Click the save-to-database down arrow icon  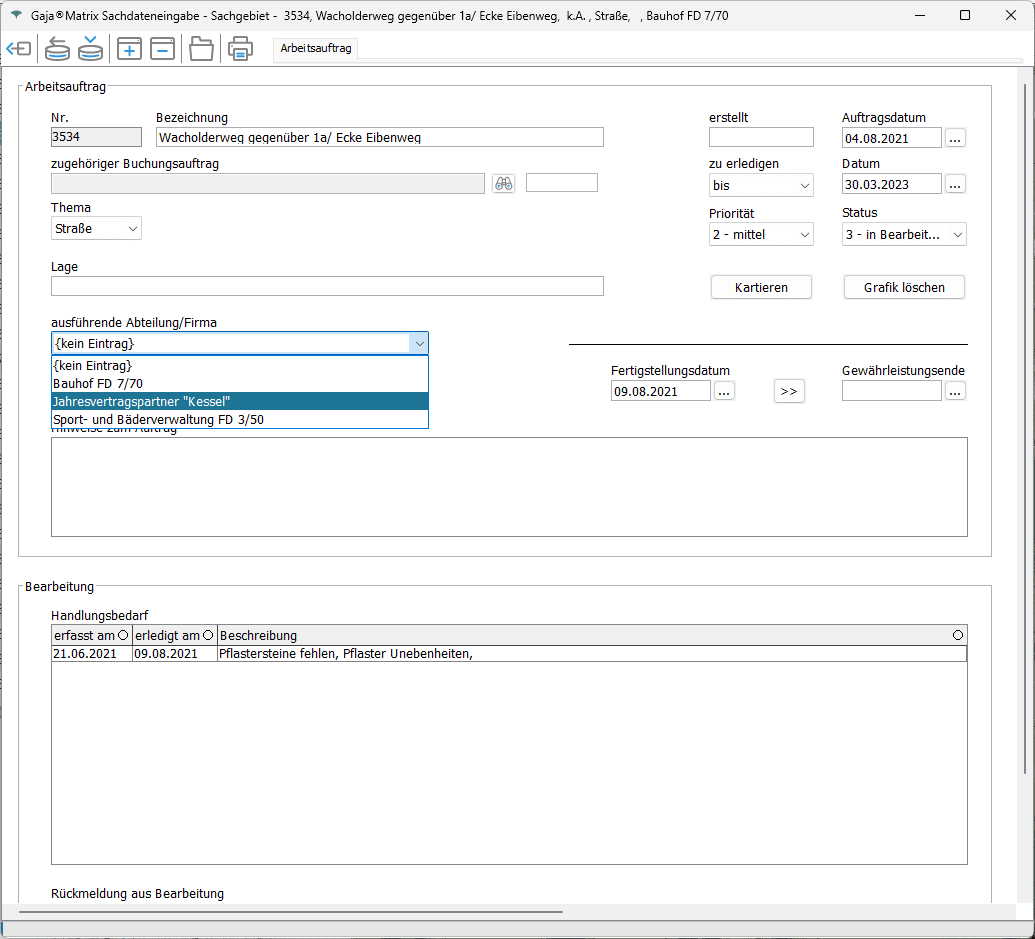pos(91,48)
